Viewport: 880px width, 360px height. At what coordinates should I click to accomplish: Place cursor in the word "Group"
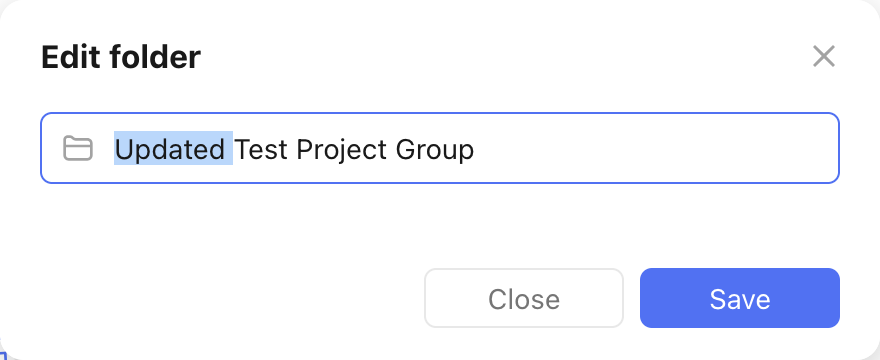pyautogui.click(x=435, y=149)
